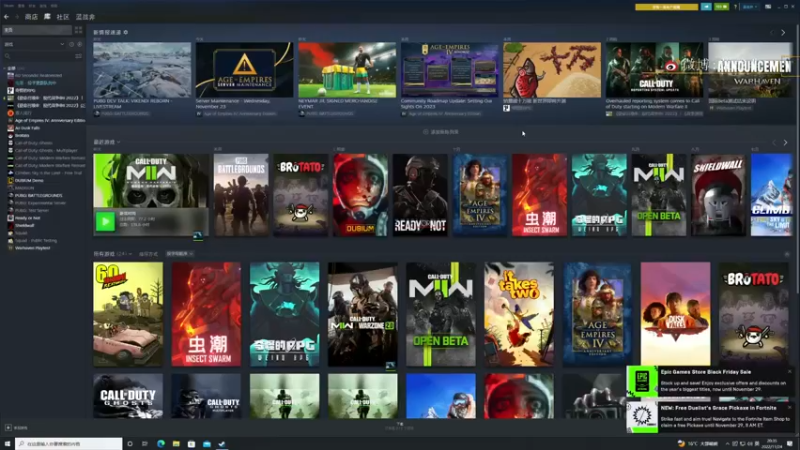Image resolution: width=800 pixels, height=450 pixels.
Task: Open Shieldwall cover in recent games row
Action: [x=718, y=195]
